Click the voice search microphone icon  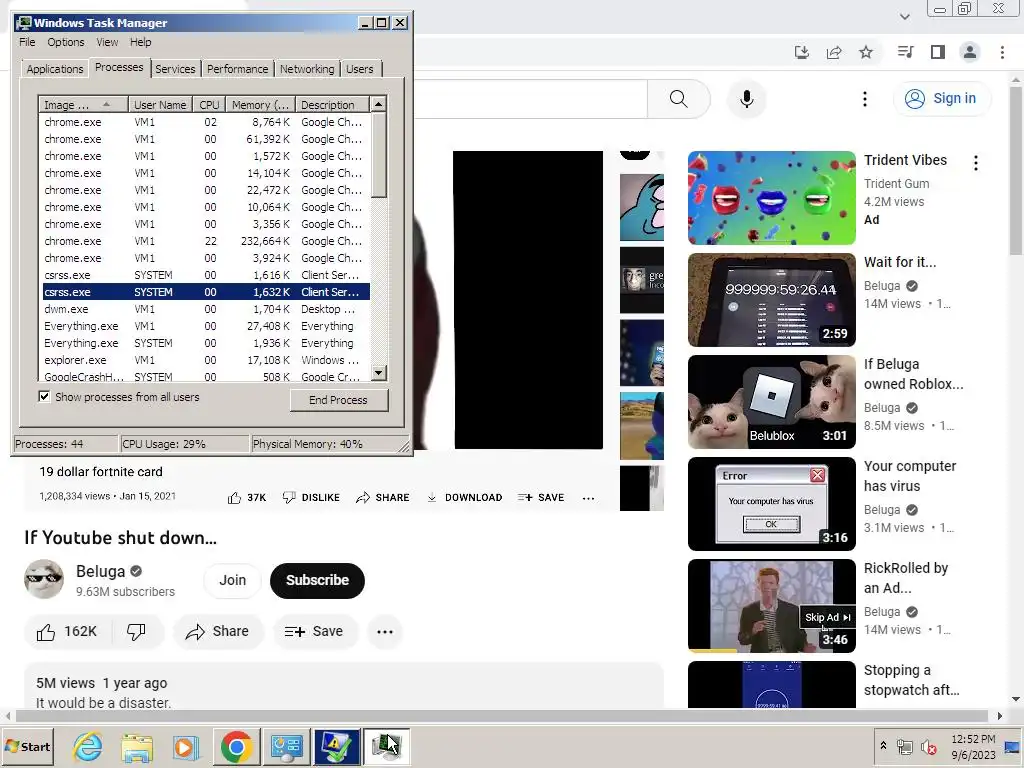coord(746,99)
